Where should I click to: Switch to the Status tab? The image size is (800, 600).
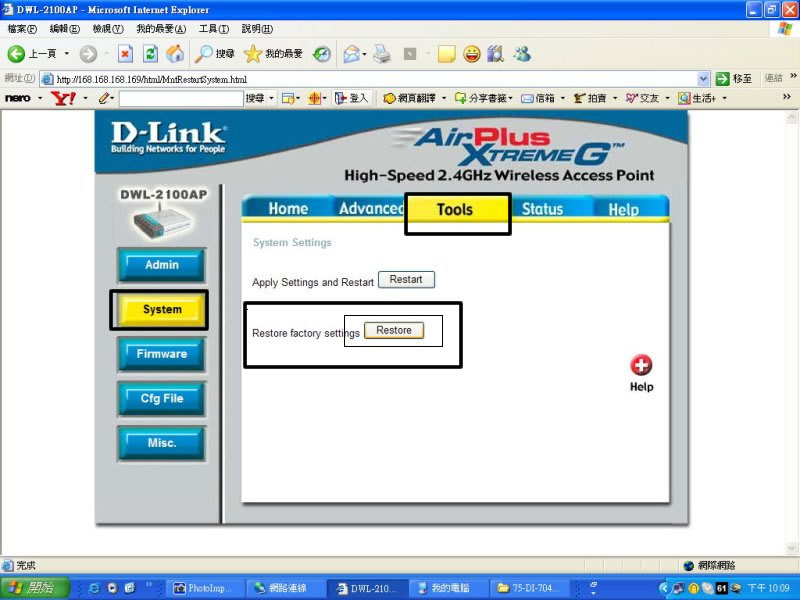tap(542, 209)
